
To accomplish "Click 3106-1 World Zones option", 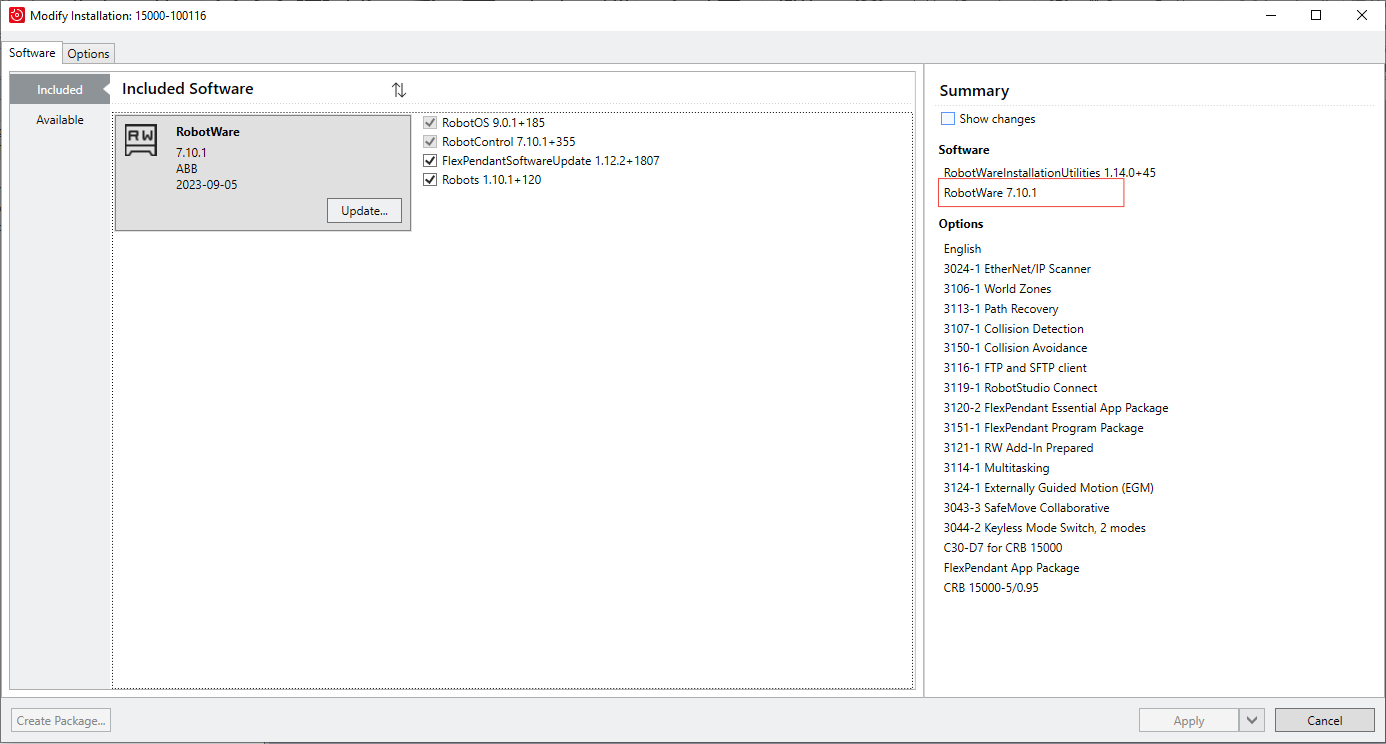I will click(x=997, y=289).
